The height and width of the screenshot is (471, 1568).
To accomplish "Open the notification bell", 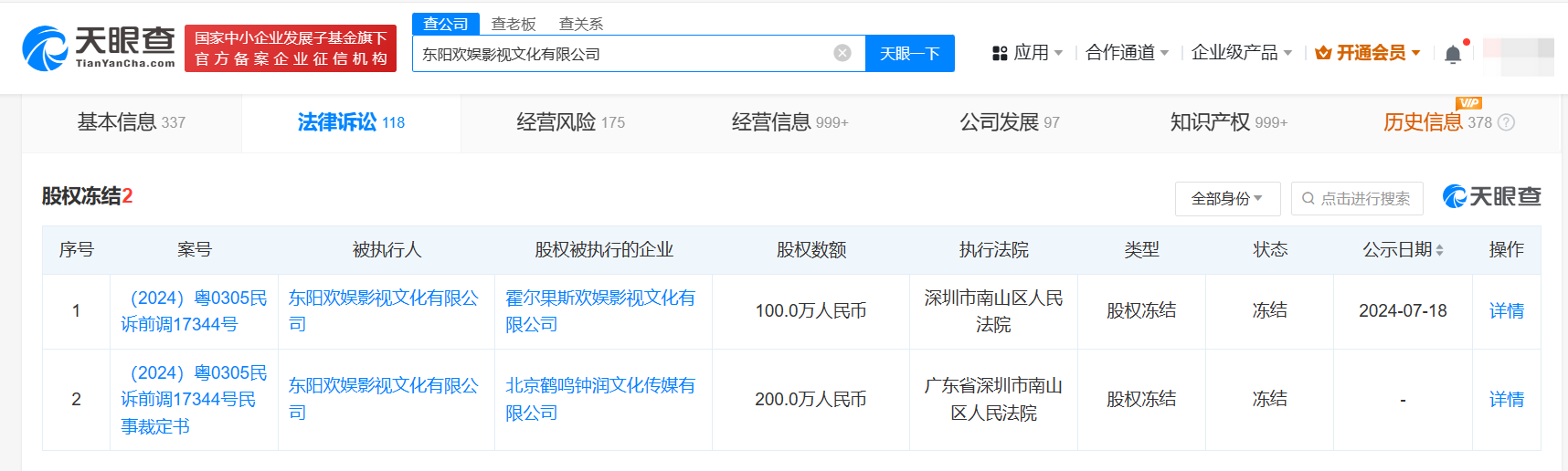I will pos(1453,54).
